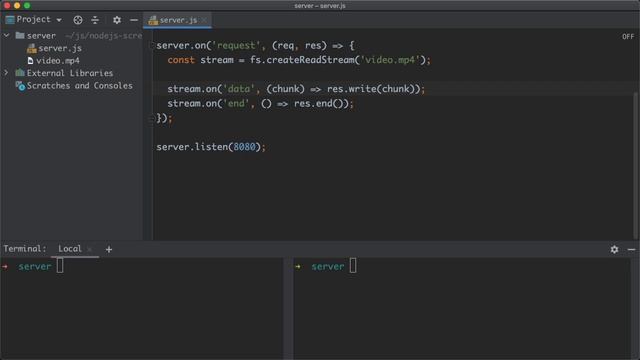Click the locate-in-project target icon
The image size is (640, 360).
tap(78, 20)
